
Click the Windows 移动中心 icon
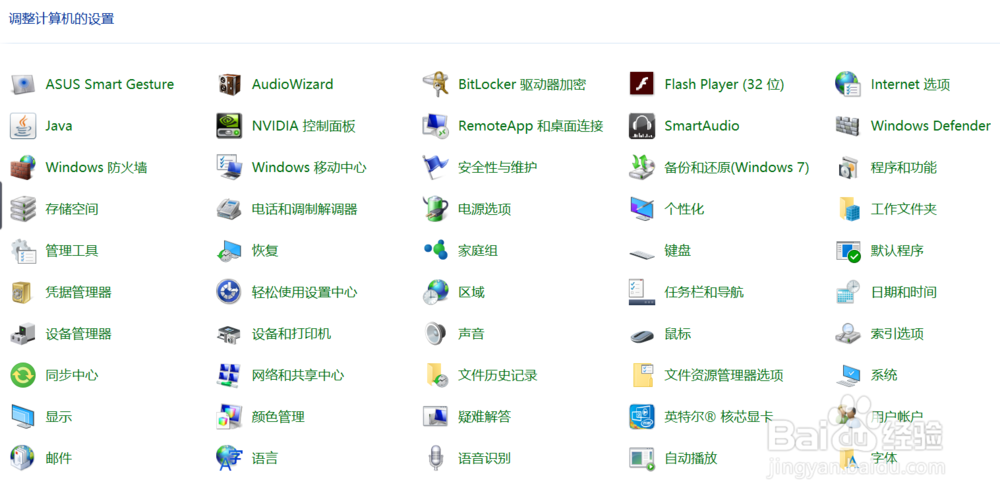point(229,167)
